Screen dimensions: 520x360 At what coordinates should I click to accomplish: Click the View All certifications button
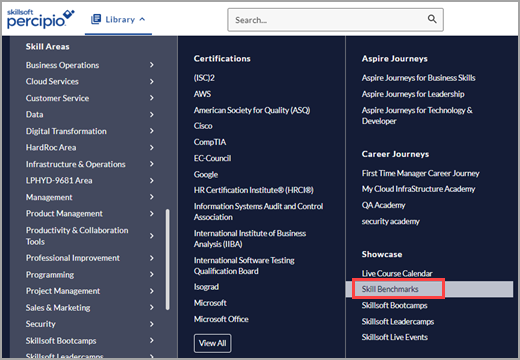coord(213,343)
